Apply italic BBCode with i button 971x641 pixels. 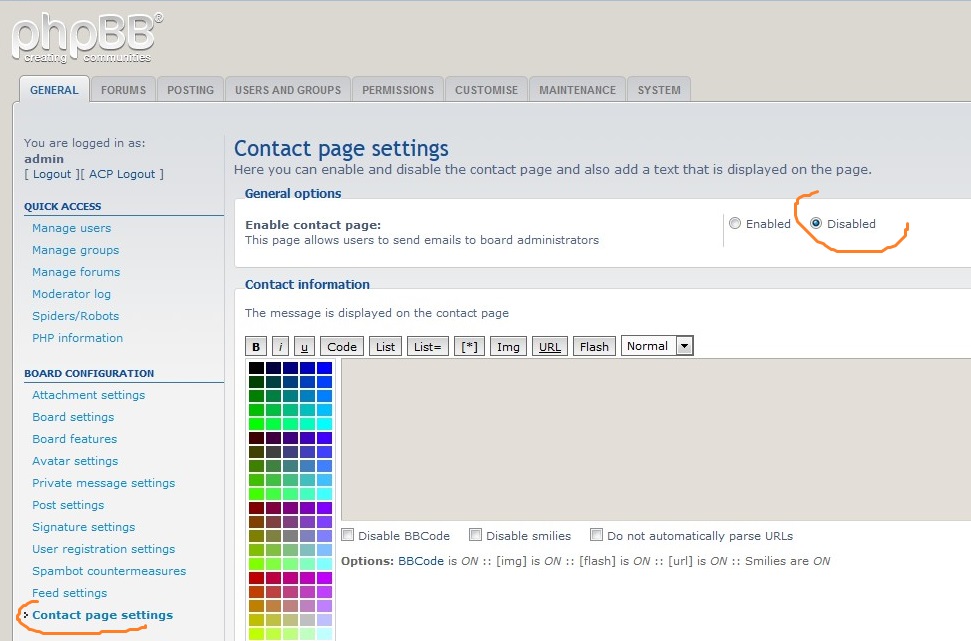281,347
